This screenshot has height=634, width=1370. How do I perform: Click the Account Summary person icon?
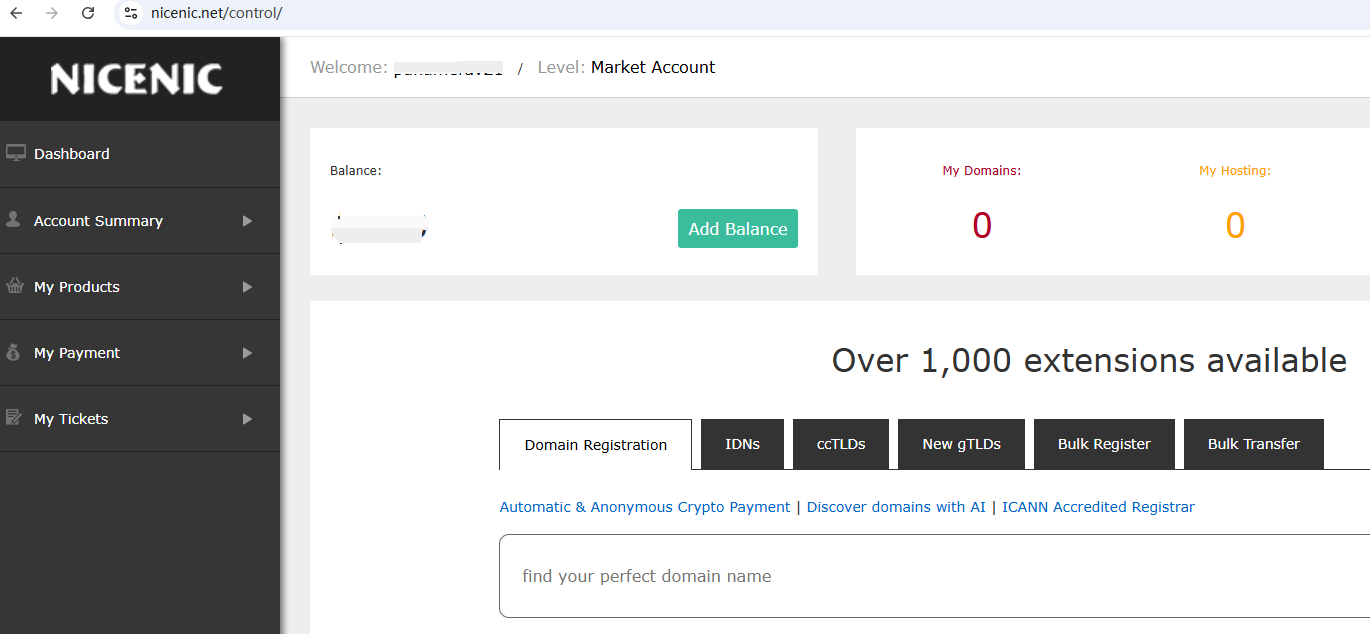pyautogui.click(x=13, y=220)
